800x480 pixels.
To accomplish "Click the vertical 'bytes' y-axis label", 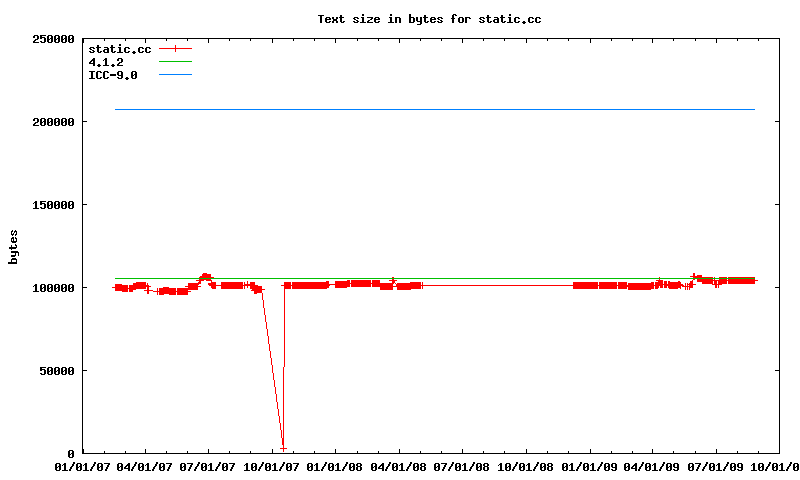I will coord(13,246).
